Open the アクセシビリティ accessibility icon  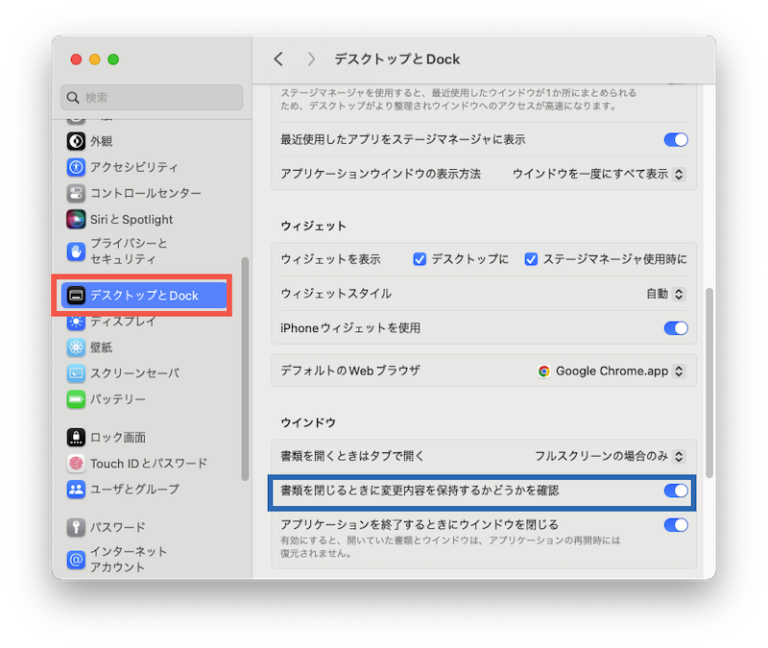coord(76,167)
